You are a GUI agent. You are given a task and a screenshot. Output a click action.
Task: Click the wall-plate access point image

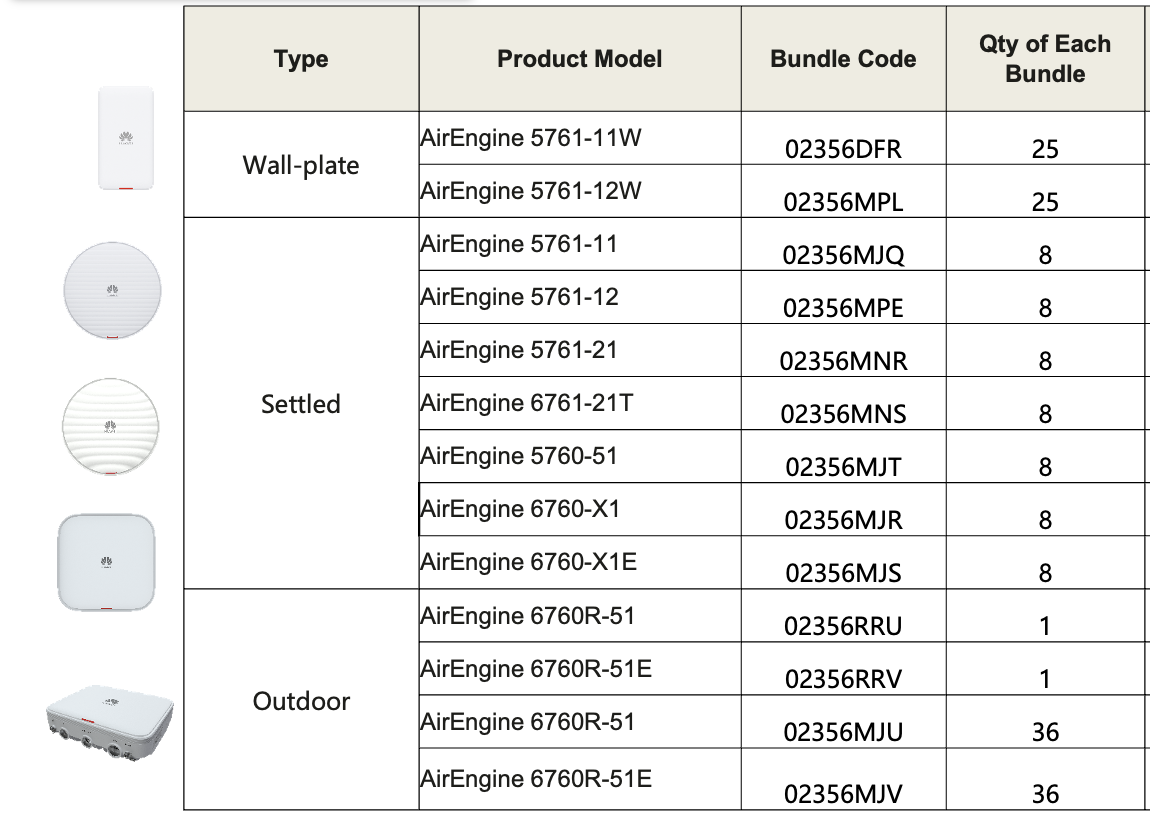click(x=126, y=138)
